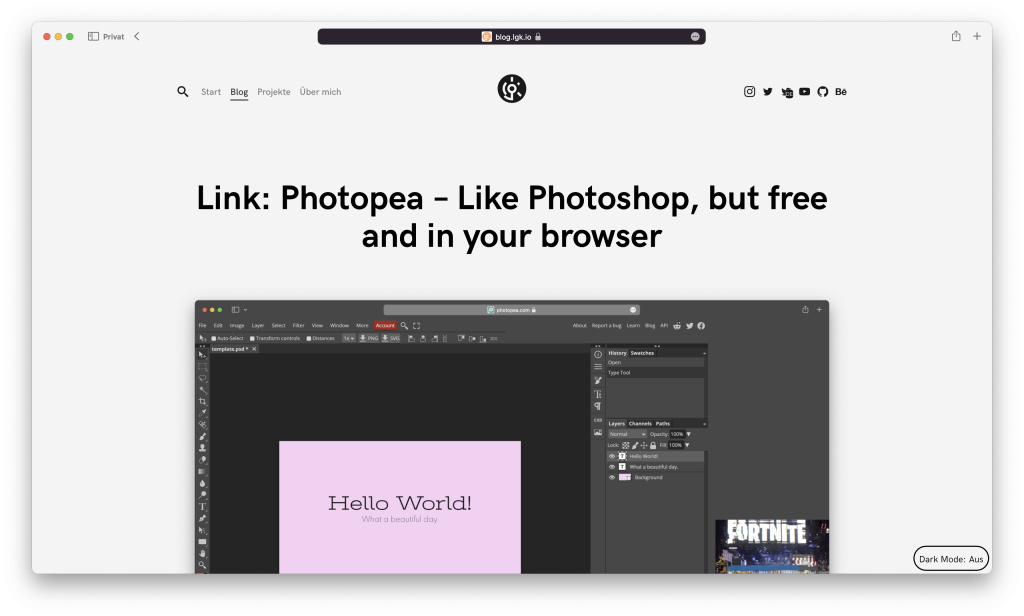Open a new tab with Safari's plus icon

click(977, 37)
